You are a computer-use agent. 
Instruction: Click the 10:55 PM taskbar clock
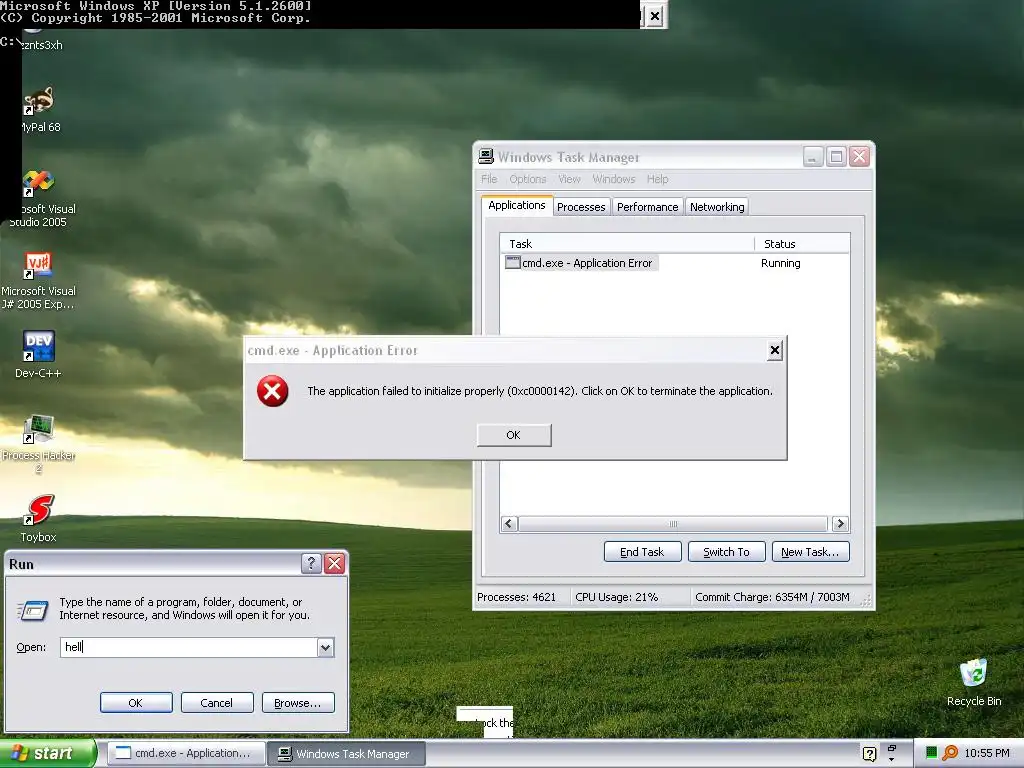[987, 753]
